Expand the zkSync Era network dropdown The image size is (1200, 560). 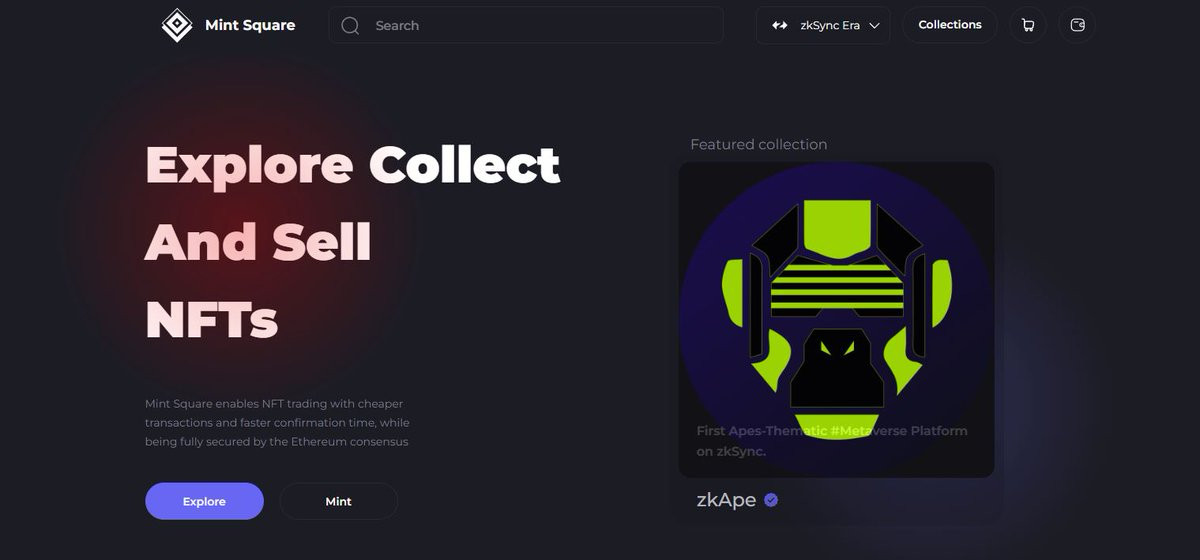click(823, 25)
